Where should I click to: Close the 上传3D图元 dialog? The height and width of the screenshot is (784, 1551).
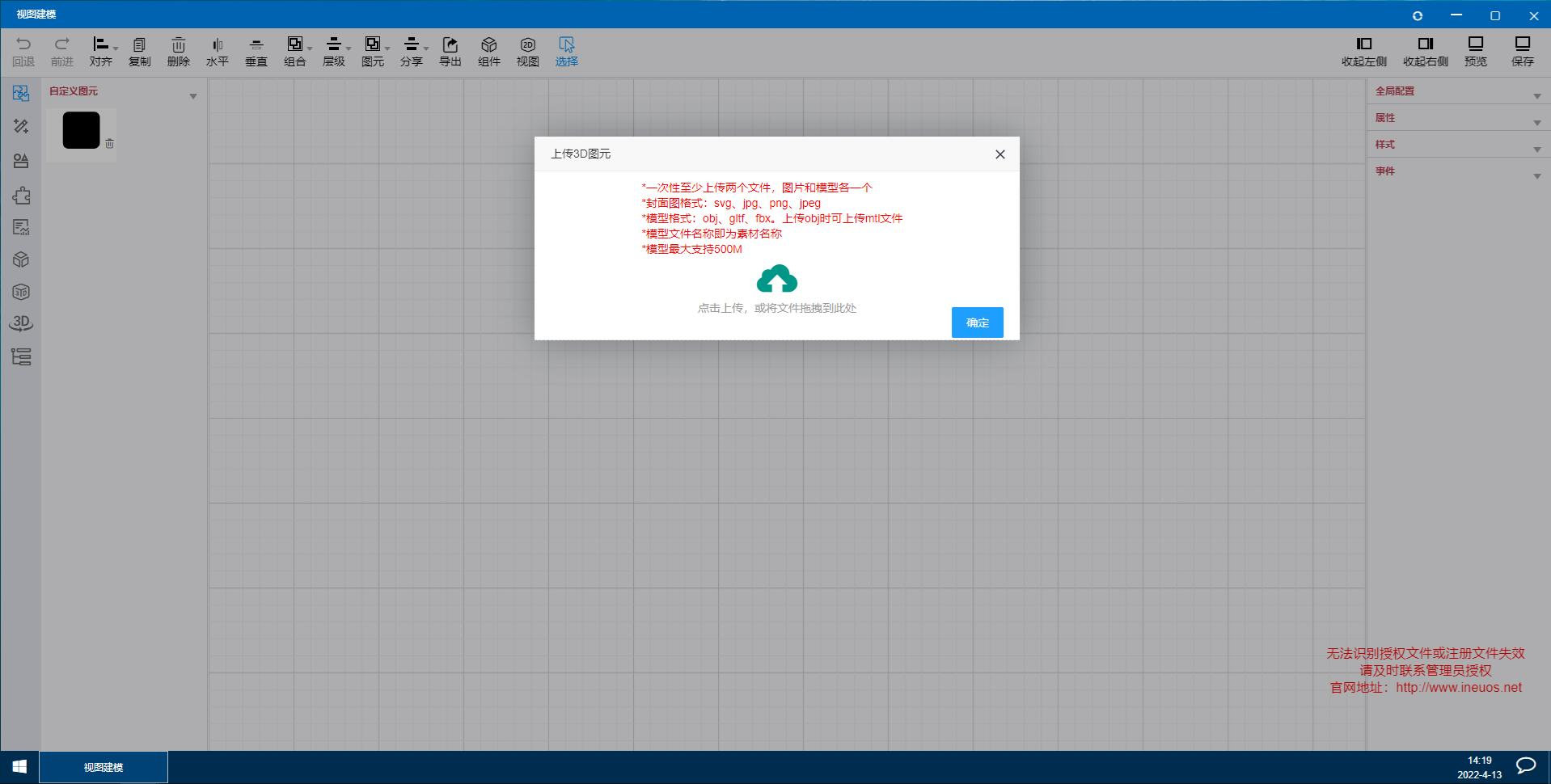coord(1000,154)
